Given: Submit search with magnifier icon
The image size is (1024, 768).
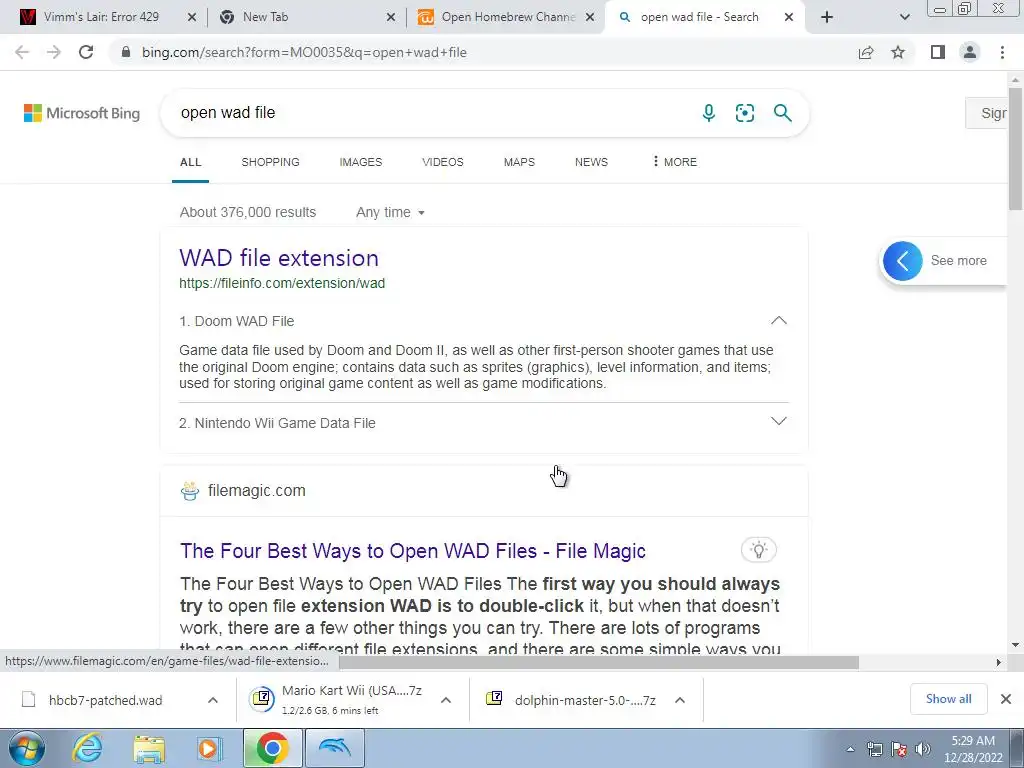Looking at the screenshot, I should (x=782, y=113).
